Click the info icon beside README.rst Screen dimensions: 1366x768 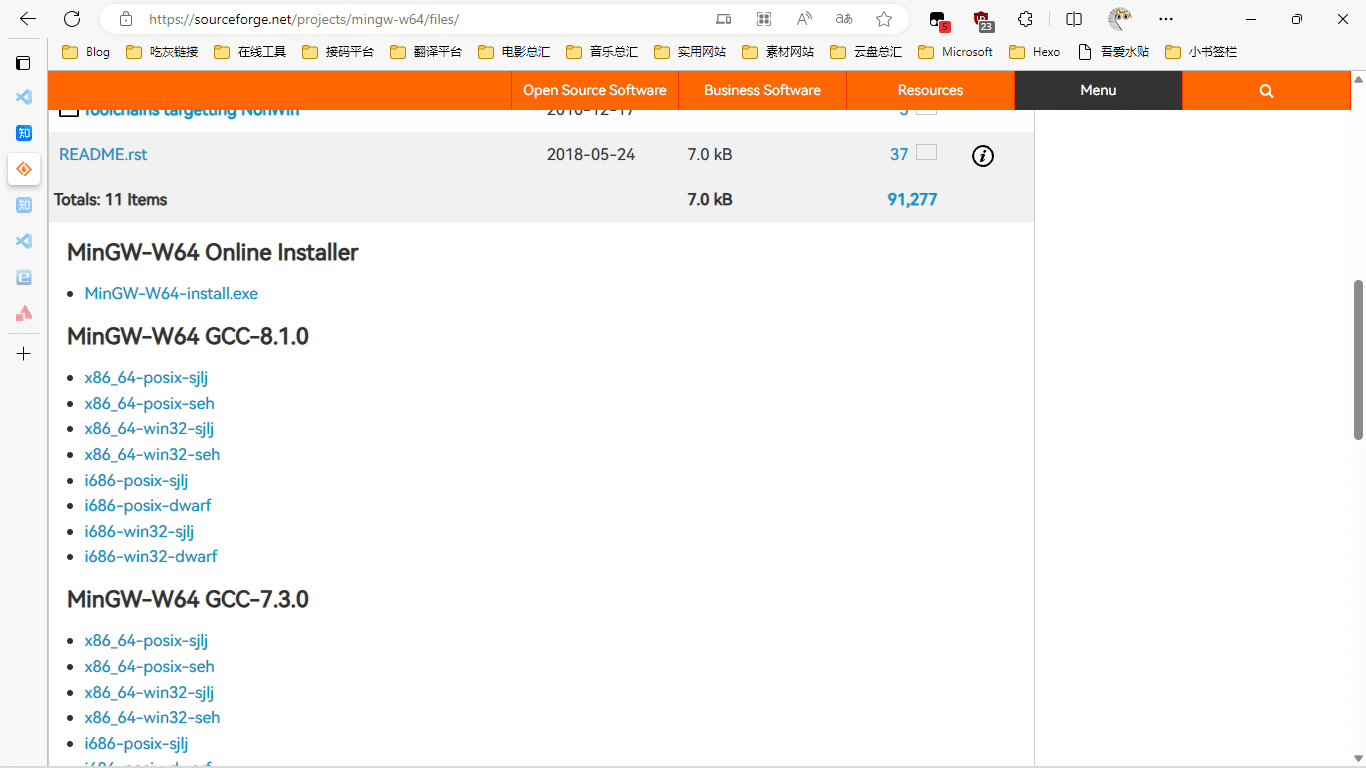[x=983, y=155]
